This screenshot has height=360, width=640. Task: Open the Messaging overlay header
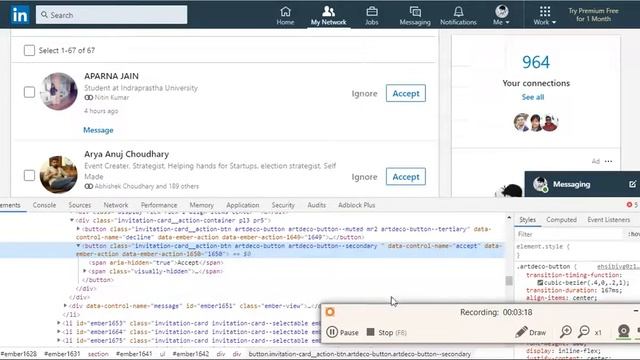click(582, 184)
